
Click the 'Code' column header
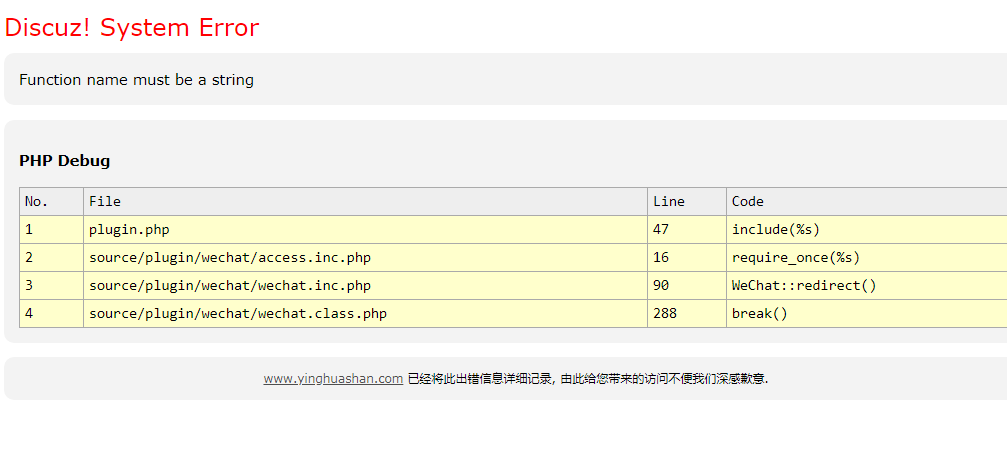click(867, 202)
